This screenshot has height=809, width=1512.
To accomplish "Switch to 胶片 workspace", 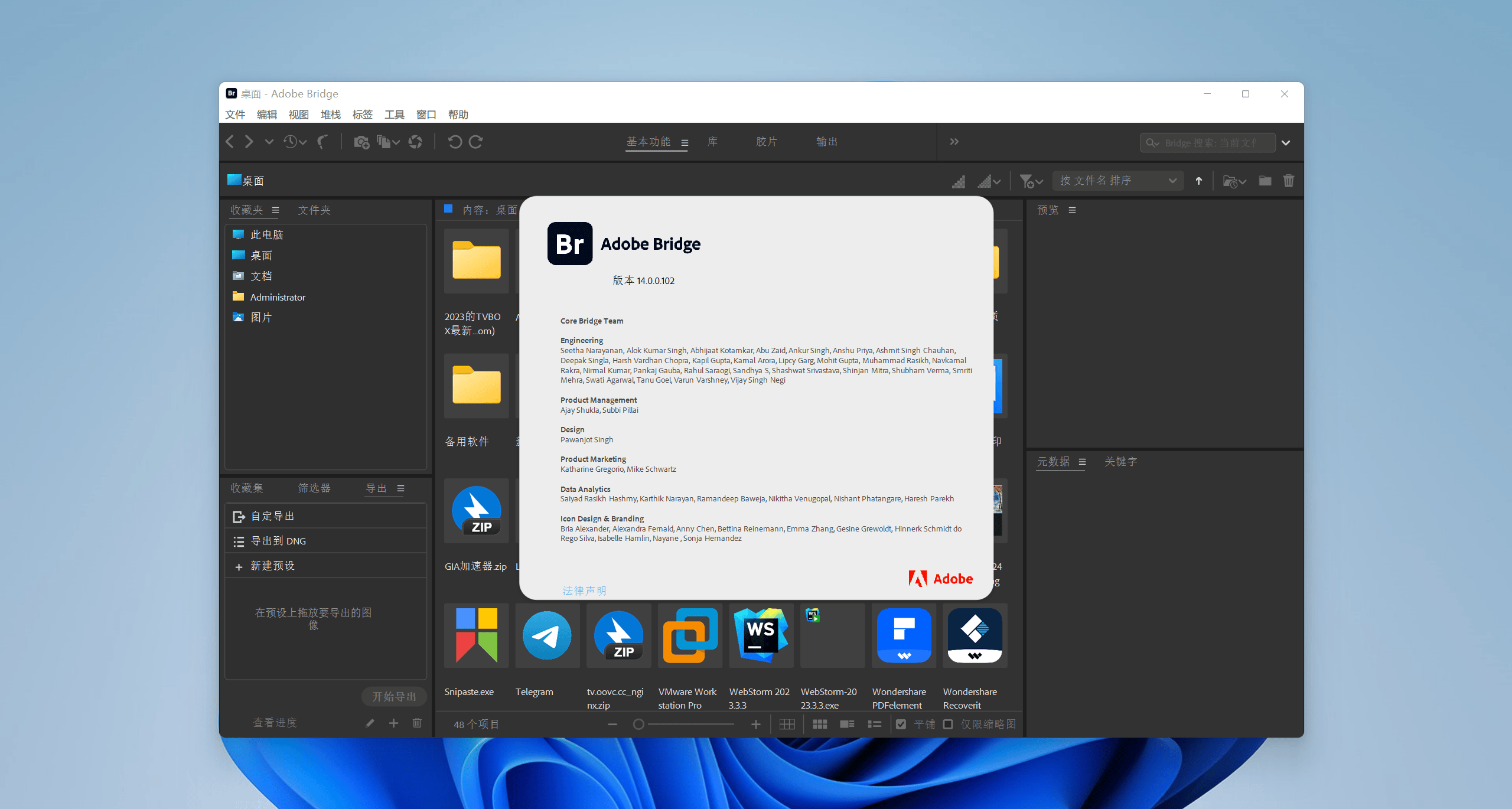I will [x=767, y=142].
